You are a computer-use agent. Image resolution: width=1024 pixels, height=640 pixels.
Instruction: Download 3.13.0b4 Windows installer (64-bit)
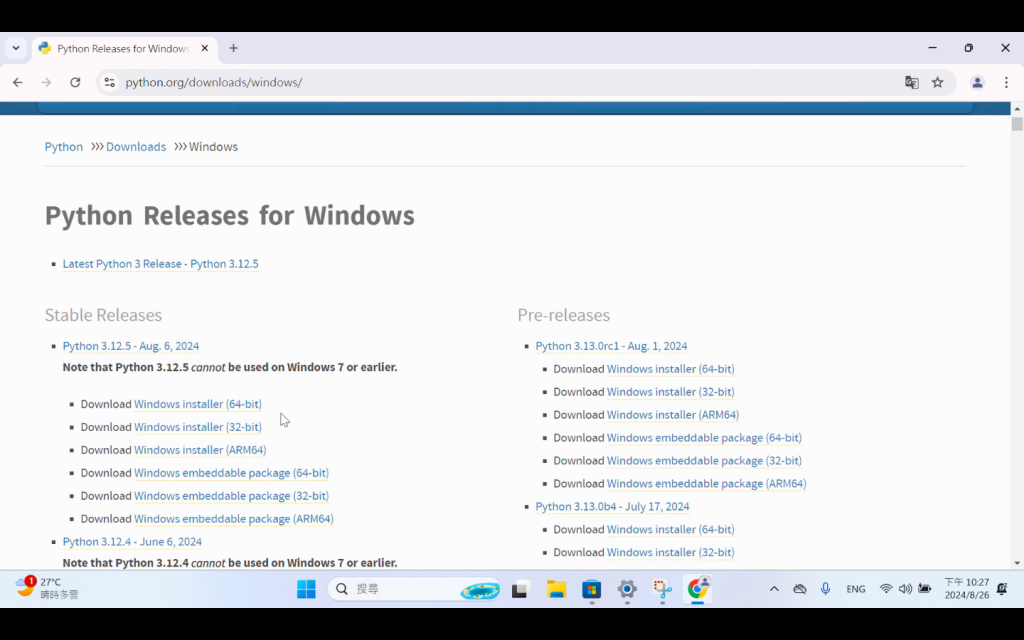pyautogui.click(x=671, y=530)
